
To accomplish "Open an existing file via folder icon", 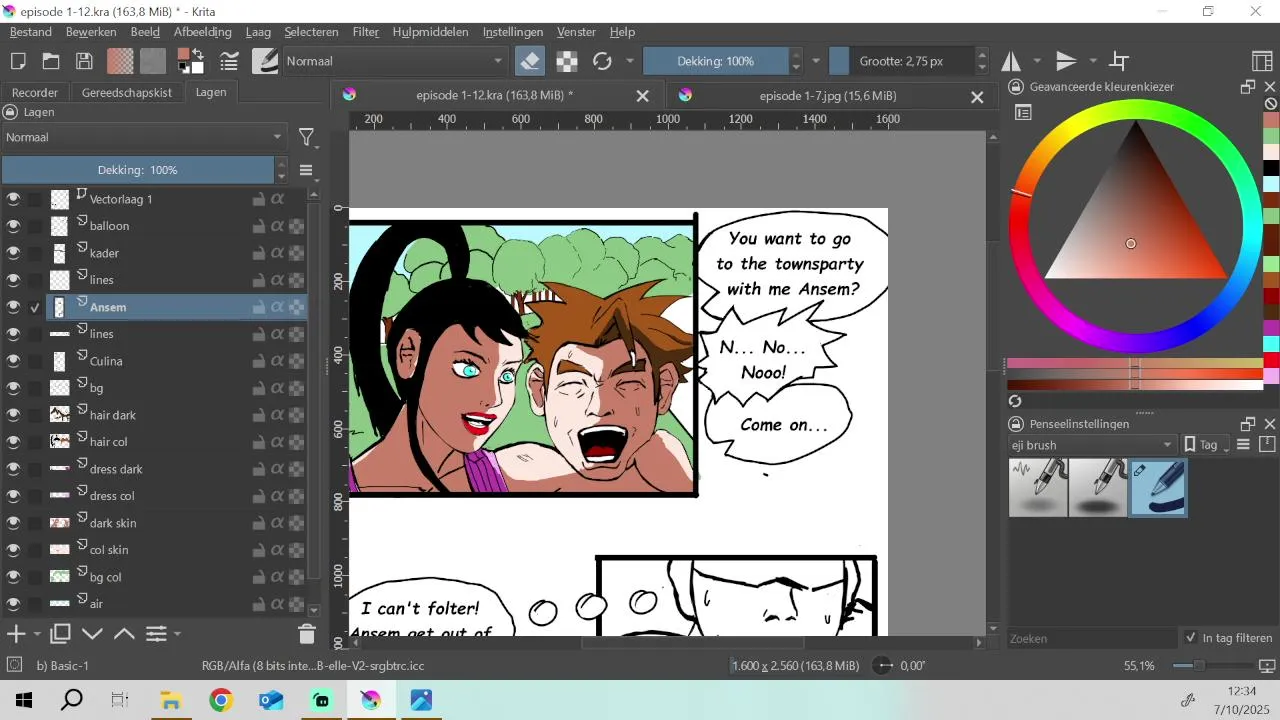I will (51, 61).
